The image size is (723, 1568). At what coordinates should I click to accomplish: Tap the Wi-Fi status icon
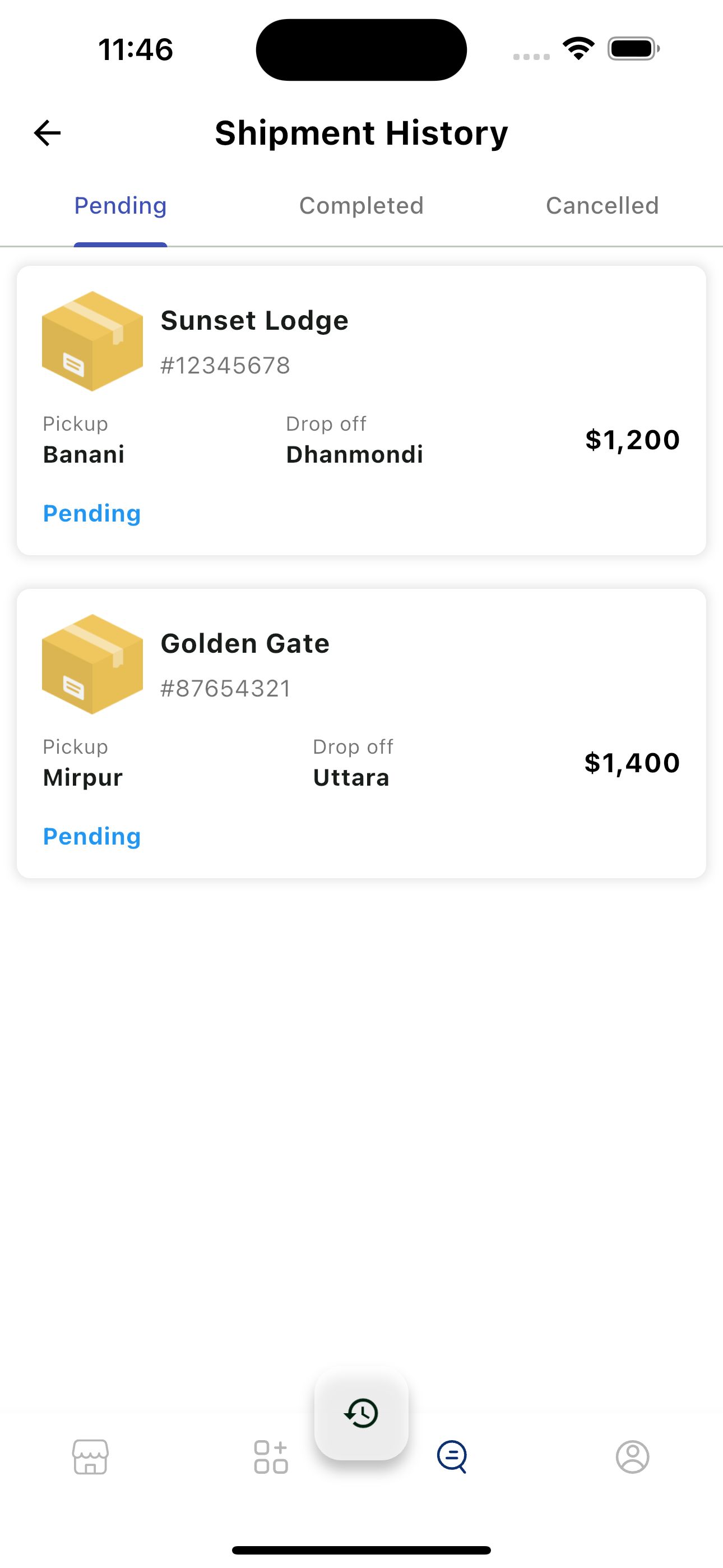(x=578, y=49)
